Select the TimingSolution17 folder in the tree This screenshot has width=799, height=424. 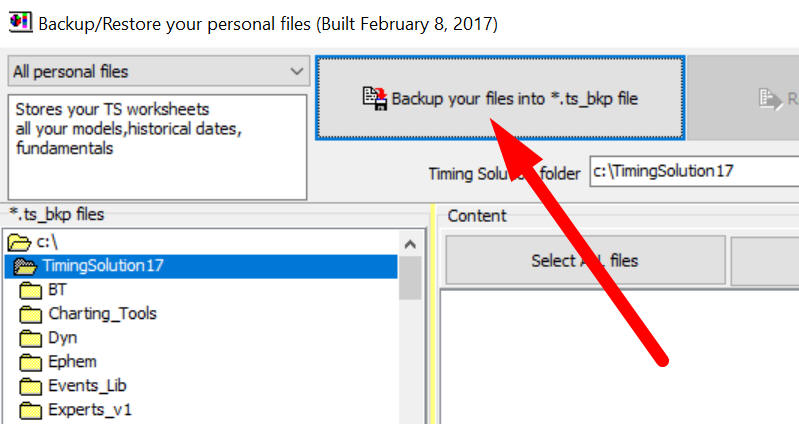pos(103,266)
